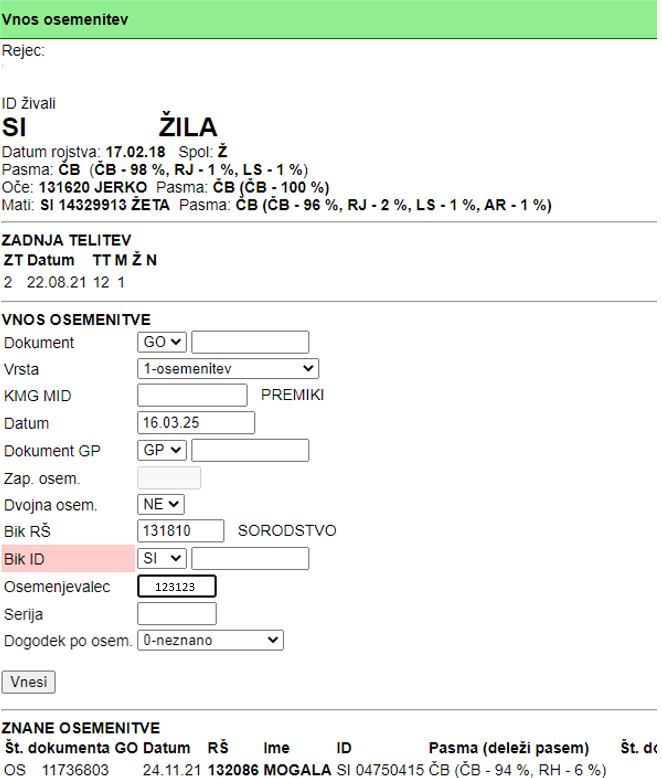Screen dimensions: 662x778
Task: Expand the Dogodek po osem. dropdown
Action: 210,640
